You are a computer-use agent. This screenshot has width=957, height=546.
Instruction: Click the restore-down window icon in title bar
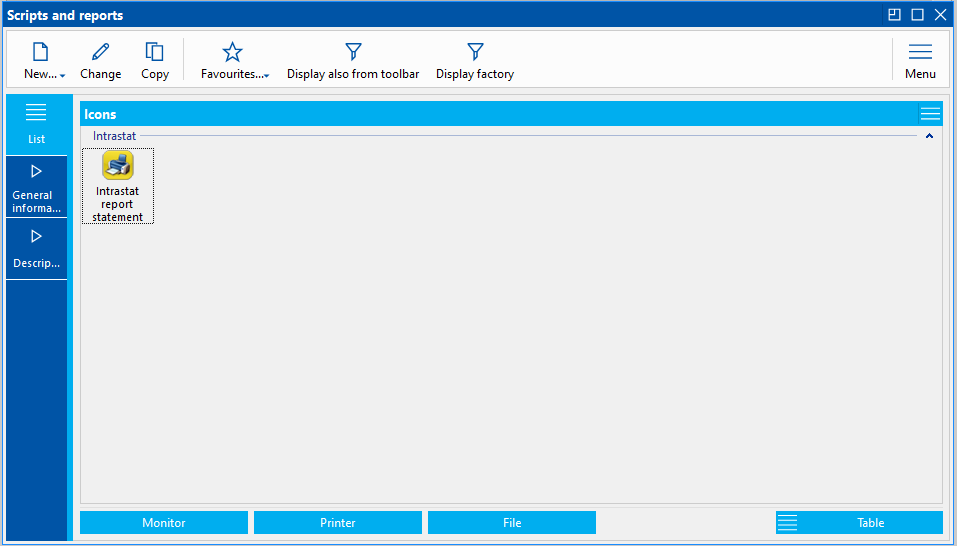coord(894,15)
